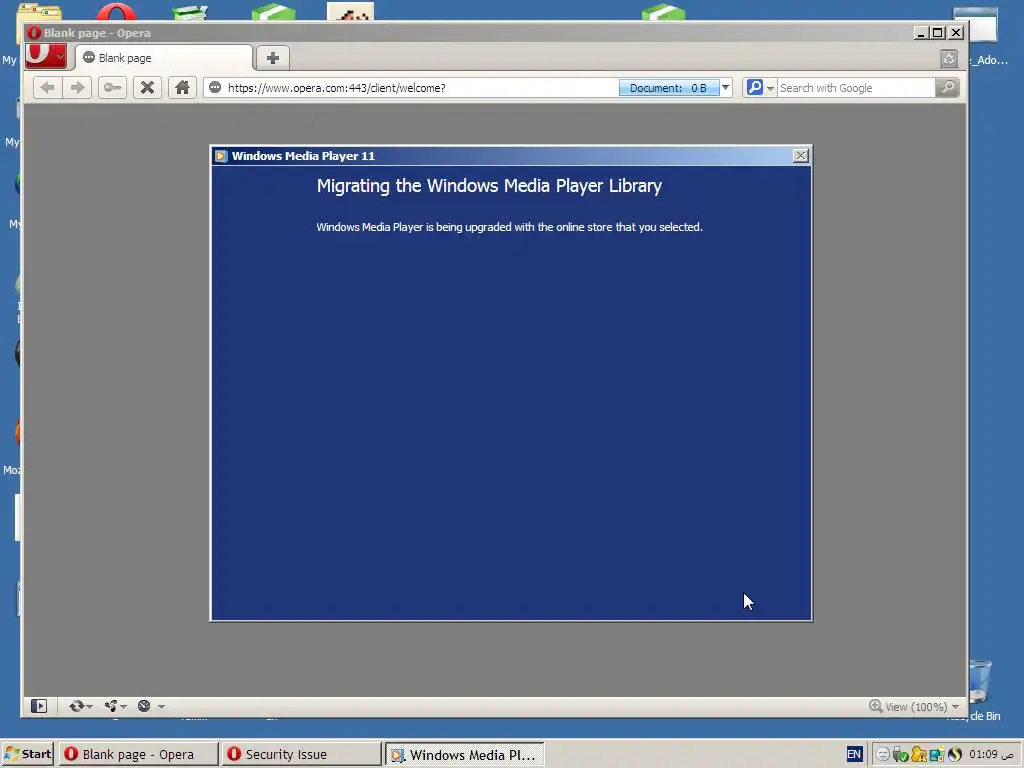Activate Windows Media Player taskbar button

464,754
